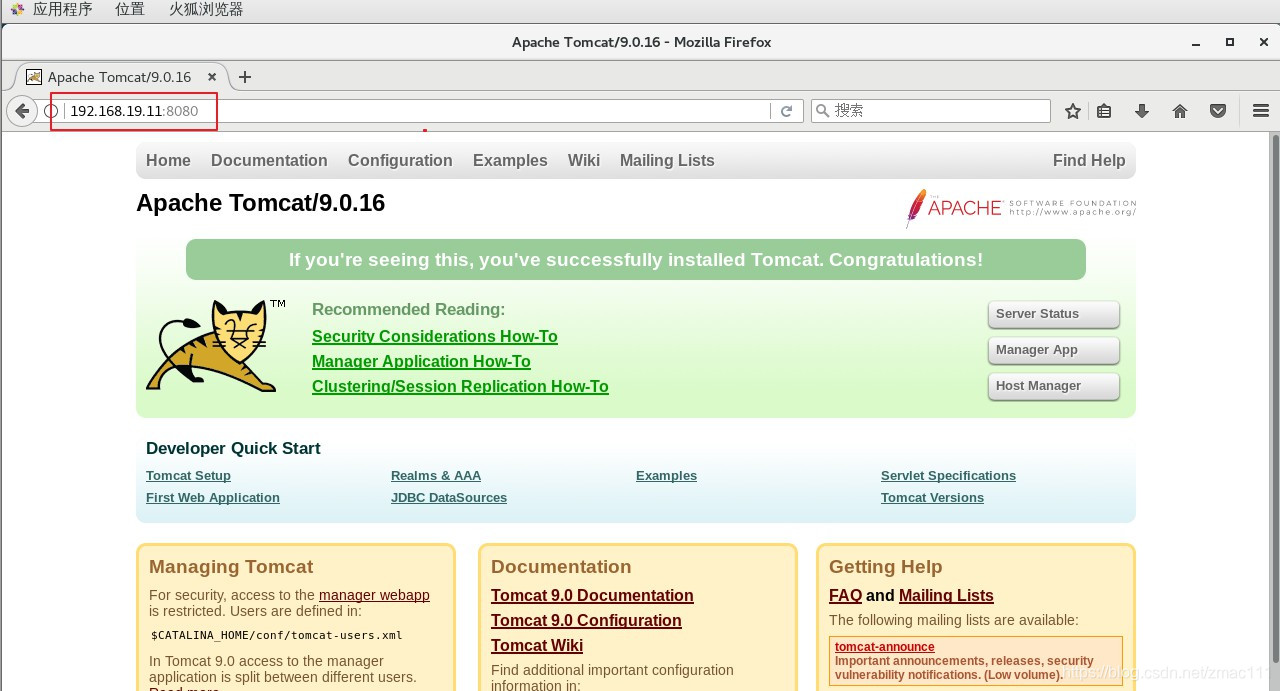The height and width of the screenshot is (691, 1280).
Task: Open Security Considerations How-To link
Action: [x=435, y=336]
